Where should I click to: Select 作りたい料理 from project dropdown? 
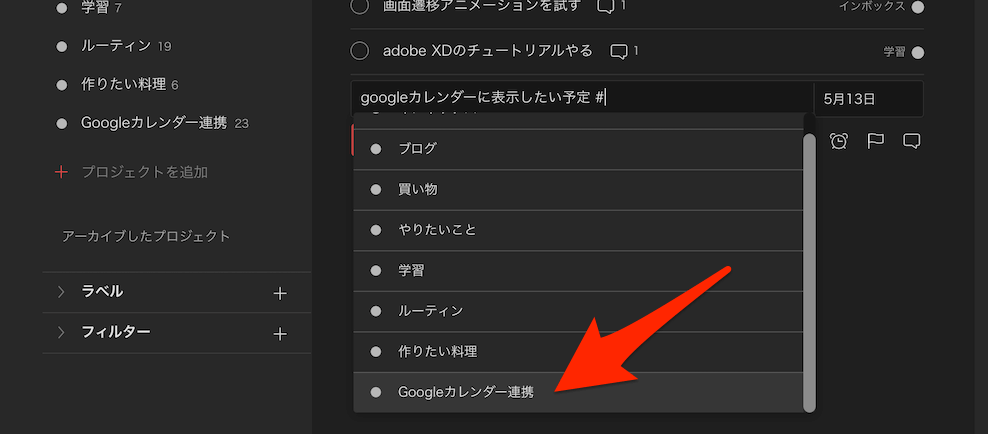578,351
